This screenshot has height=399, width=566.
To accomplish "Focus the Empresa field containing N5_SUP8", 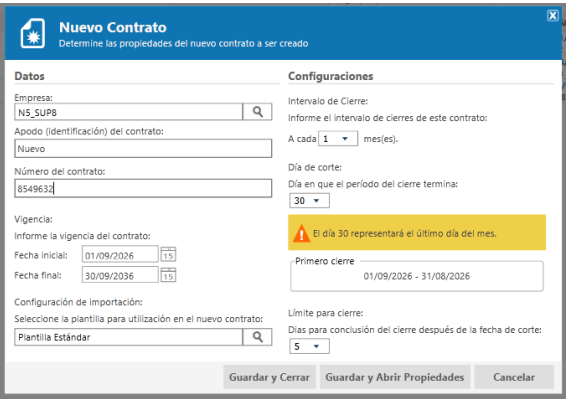I will click(129, 112).
